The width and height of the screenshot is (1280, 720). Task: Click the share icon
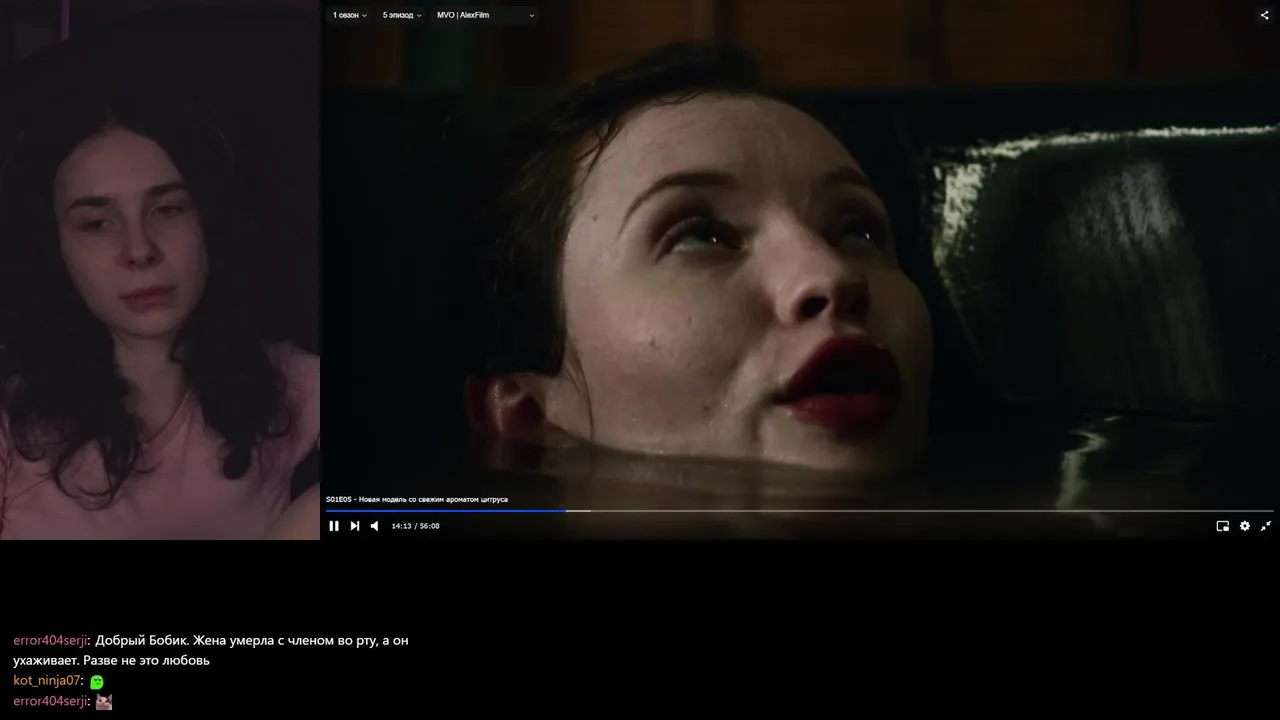(1264, 15)
